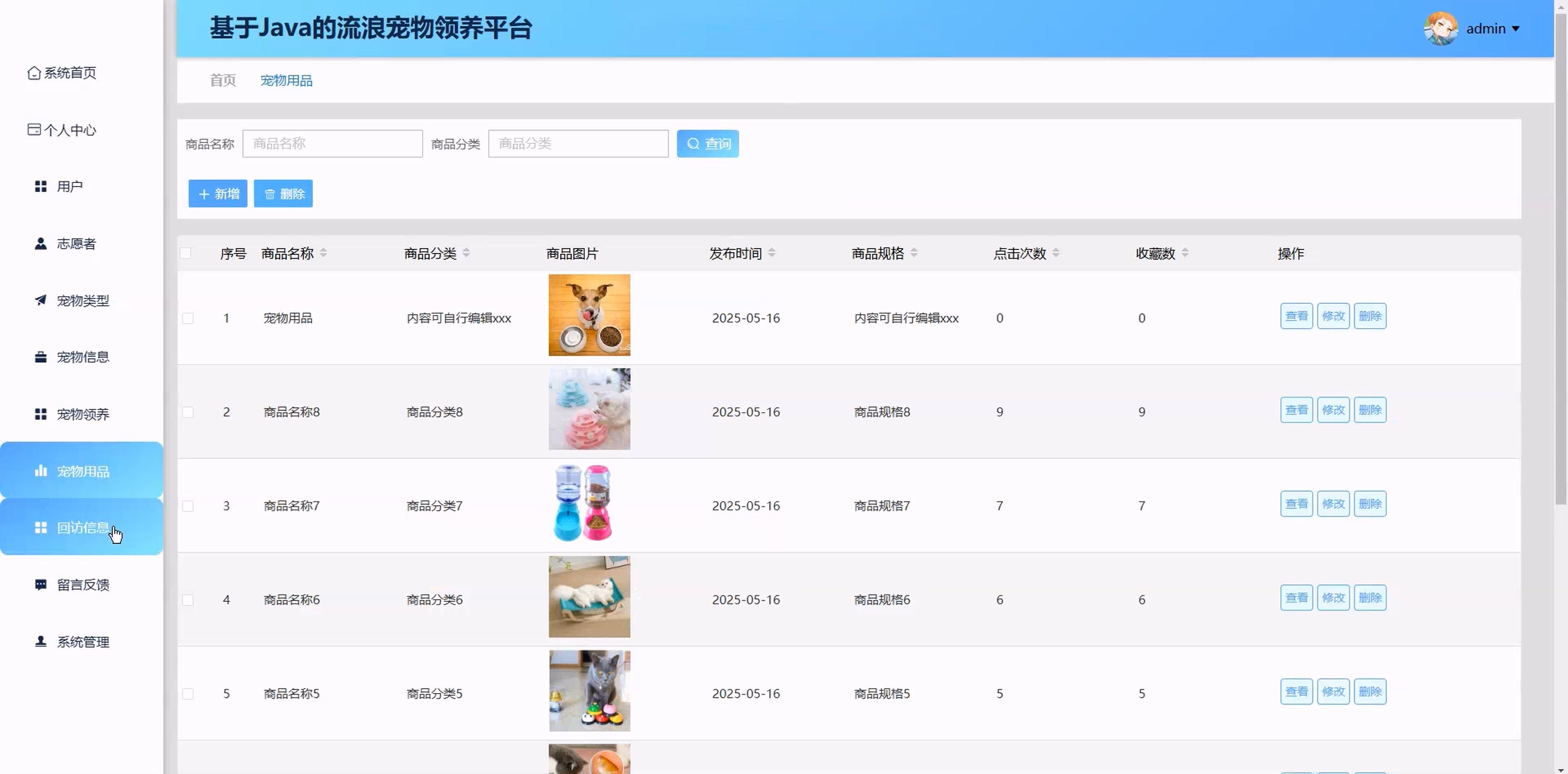Click the paper-plane icon beside 宠物类型
This screenshot has height=774, width=1568.
(x=41, y=300)
